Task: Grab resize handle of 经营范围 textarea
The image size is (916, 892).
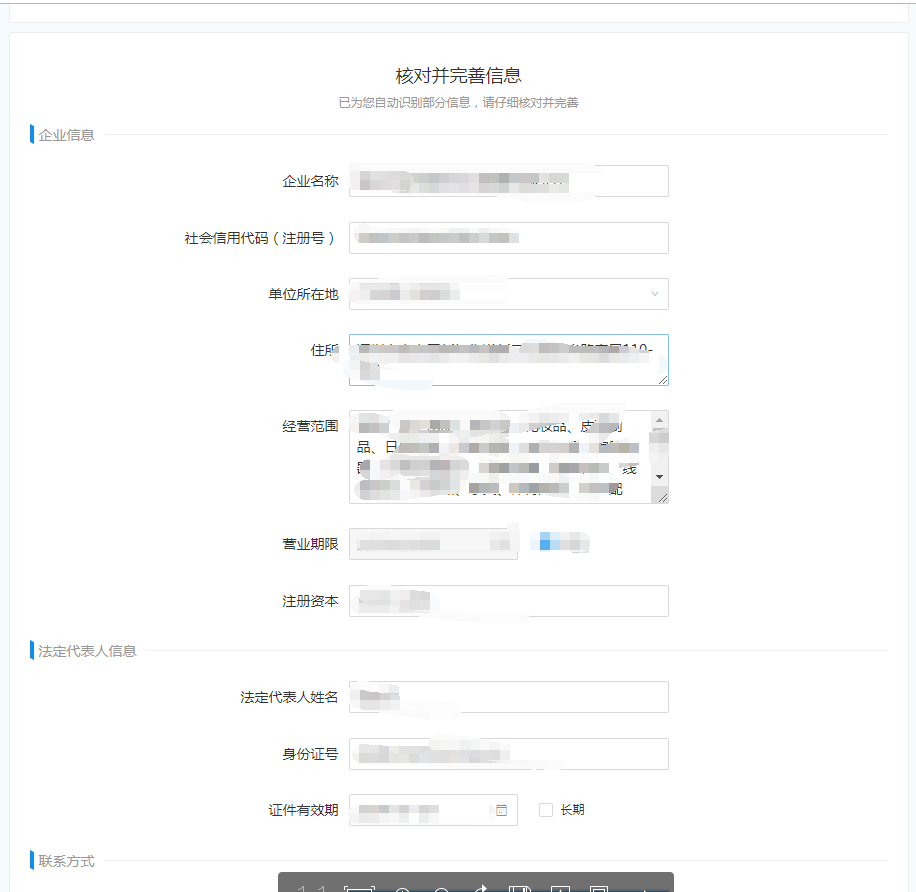Action: 663,496
